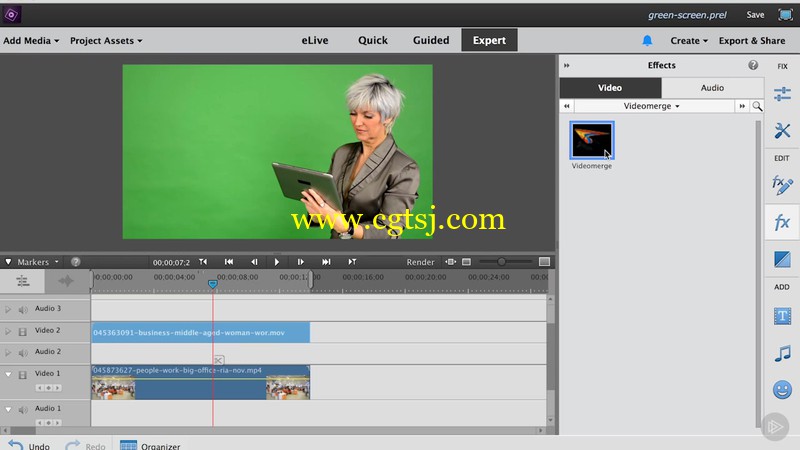Expand the Audio 2 track

click(8, 352)
